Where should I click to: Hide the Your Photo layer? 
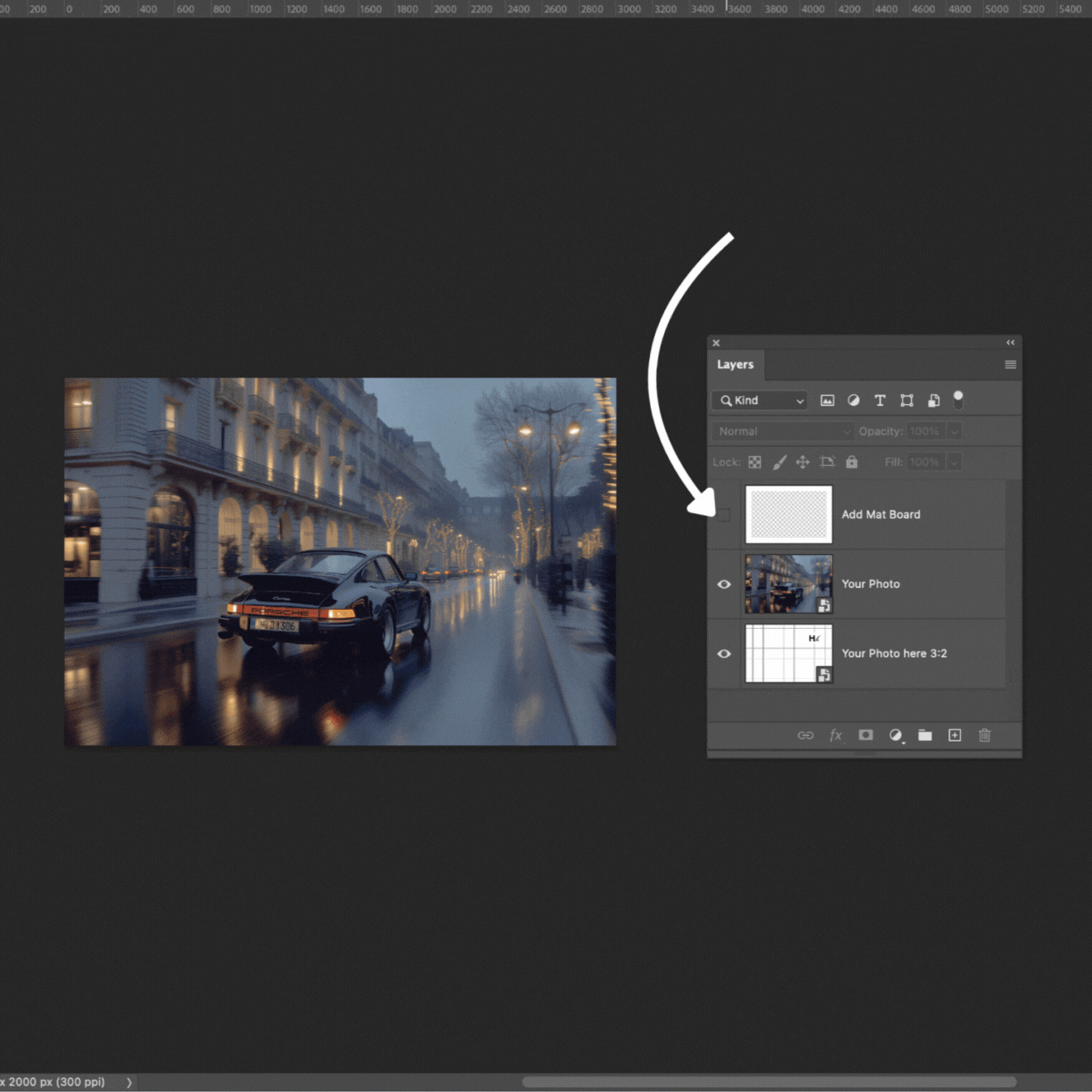[724, 584]
